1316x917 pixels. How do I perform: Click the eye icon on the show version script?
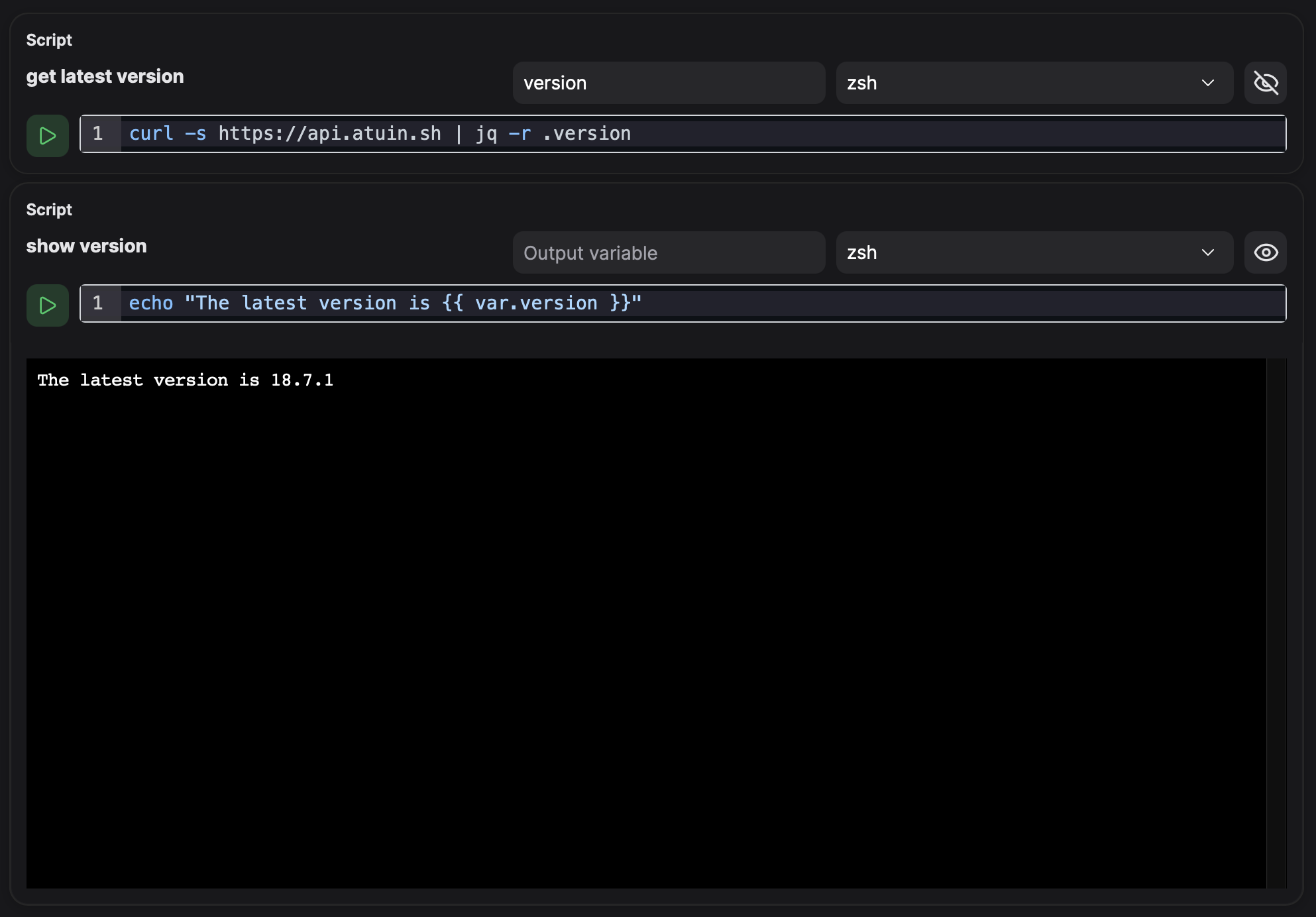pyautogui.click(x=1266, y=252)
